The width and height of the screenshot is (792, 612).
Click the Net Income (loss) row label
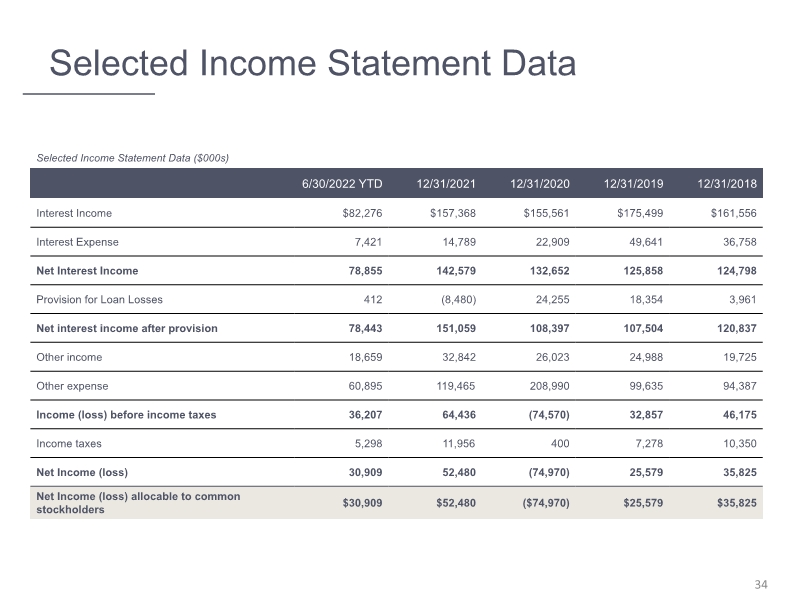coord(82,472)
